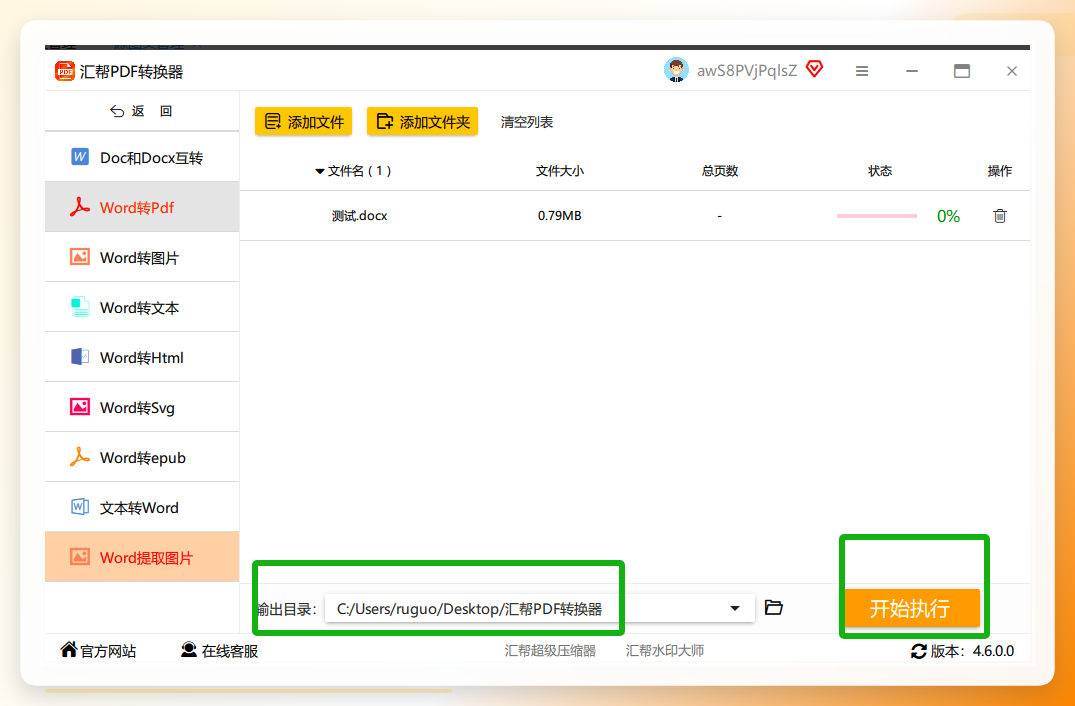Click the green 0% status value
The height and width of the screenshot is (706, 1075).
coord(948,217)
